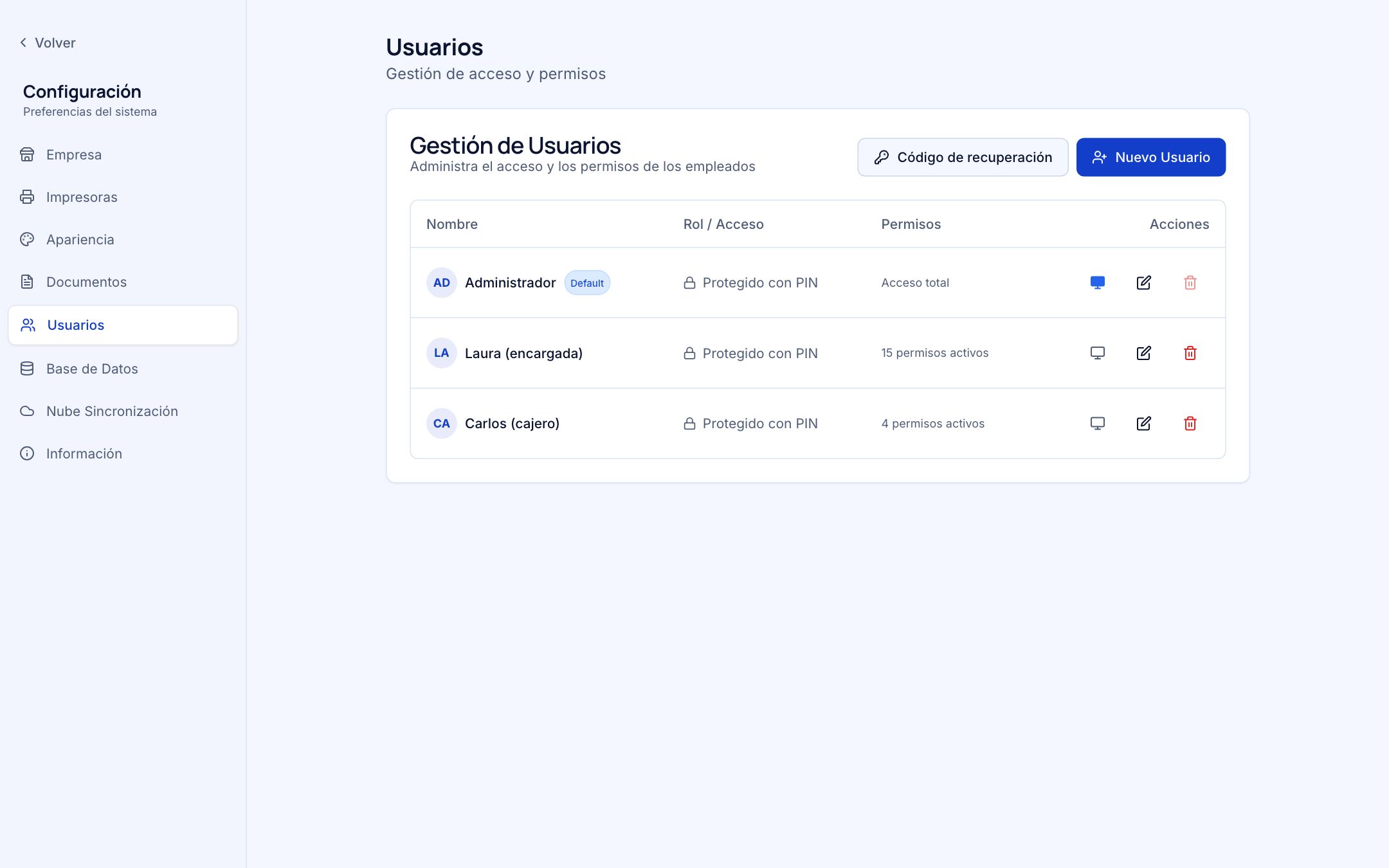
Task: Click the name 'Carlos (cajero)'
Action: (512, 424)
